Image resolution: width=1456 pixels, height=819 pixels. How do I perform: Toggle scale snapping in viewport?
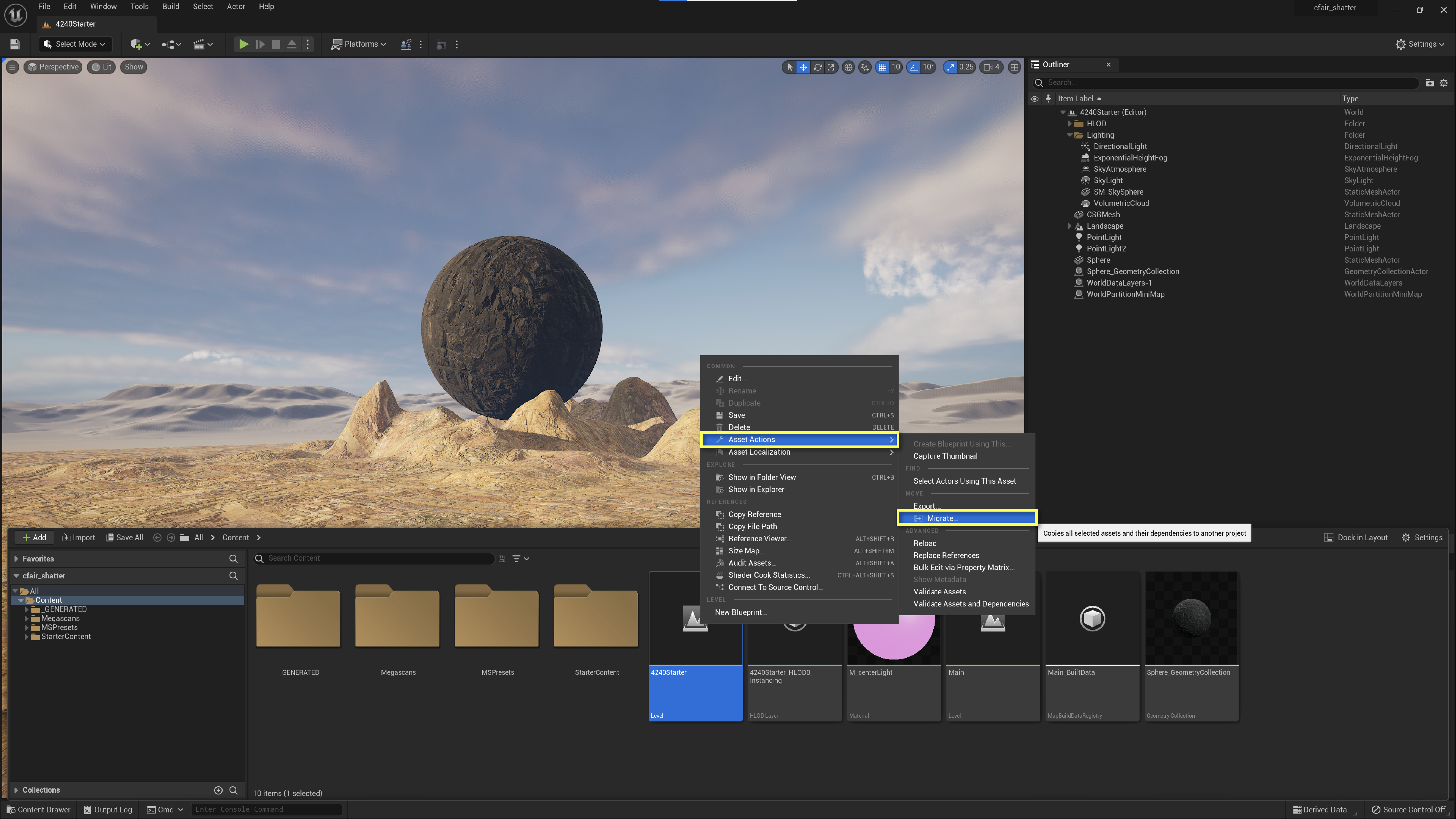point(950,67)
